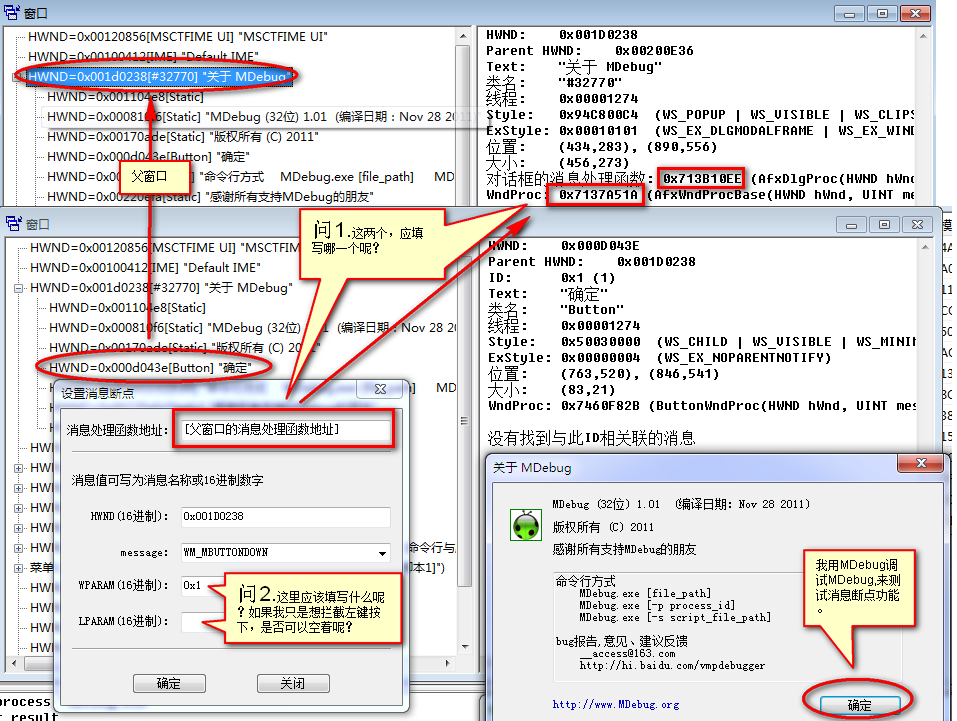Close the 设置消息断点 dialog with its X
The height and width of the screenshot is (721, 957).
coord(381,389)
